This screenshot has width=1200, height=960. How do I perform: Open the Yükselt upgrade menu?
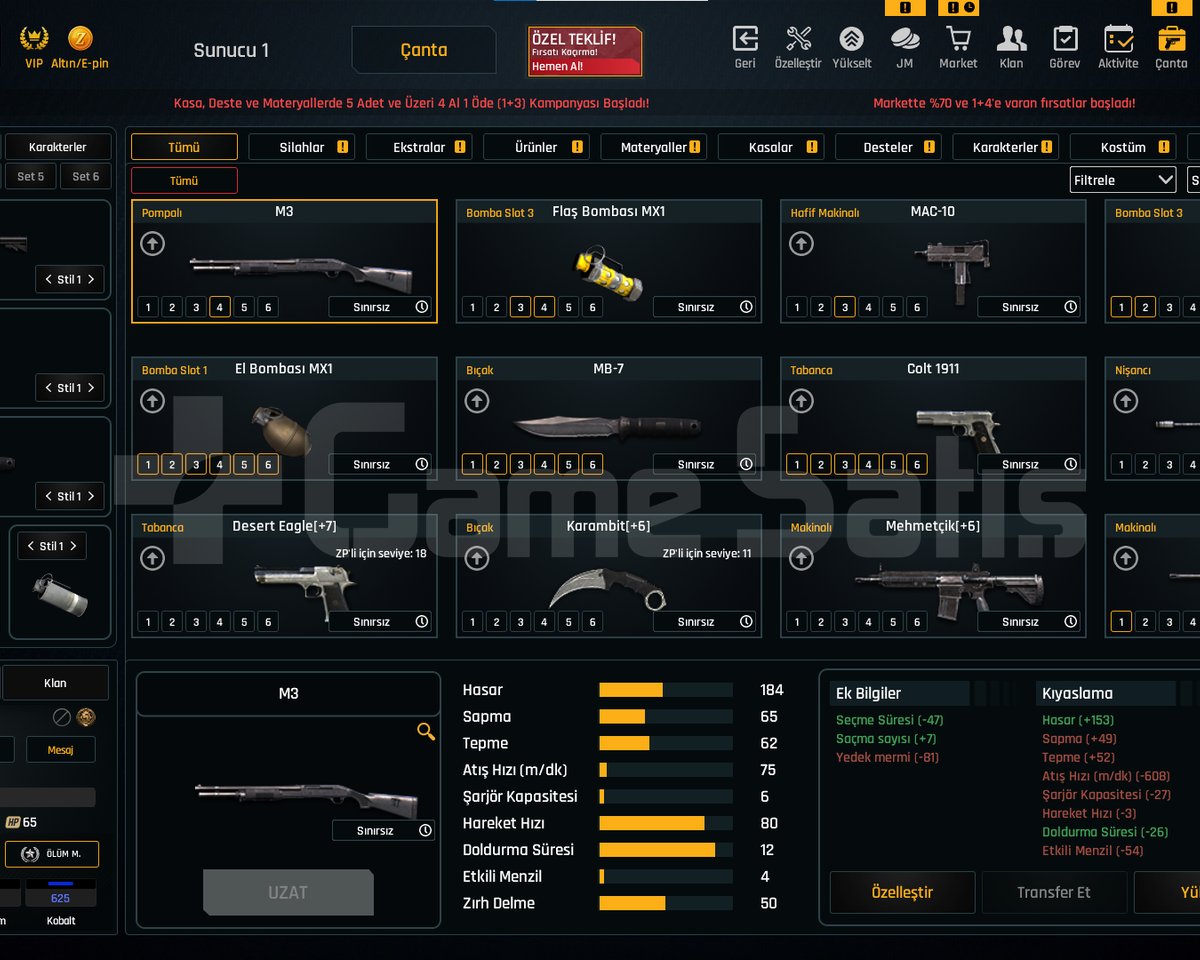(x=851, y=46)
